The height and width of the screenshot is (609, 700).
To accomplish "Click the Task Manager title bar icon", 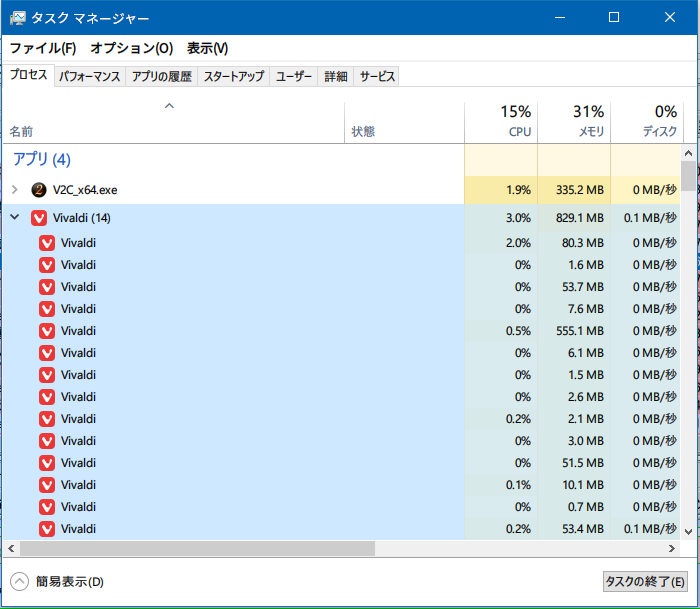I will point(18,17).
